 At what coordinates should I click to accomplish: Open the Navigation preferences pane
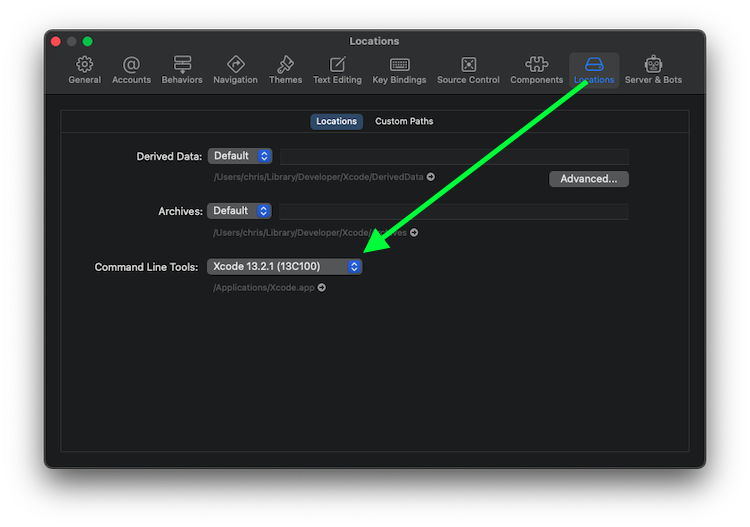click(x=235, y=70)
